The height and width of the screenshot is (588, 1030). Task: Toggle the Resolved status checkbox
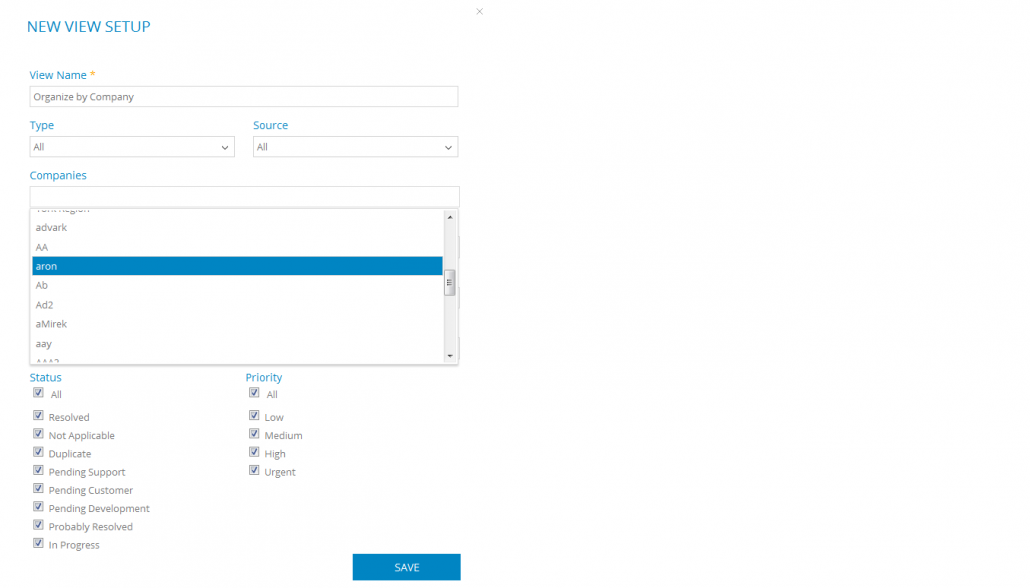coord(38,416)
